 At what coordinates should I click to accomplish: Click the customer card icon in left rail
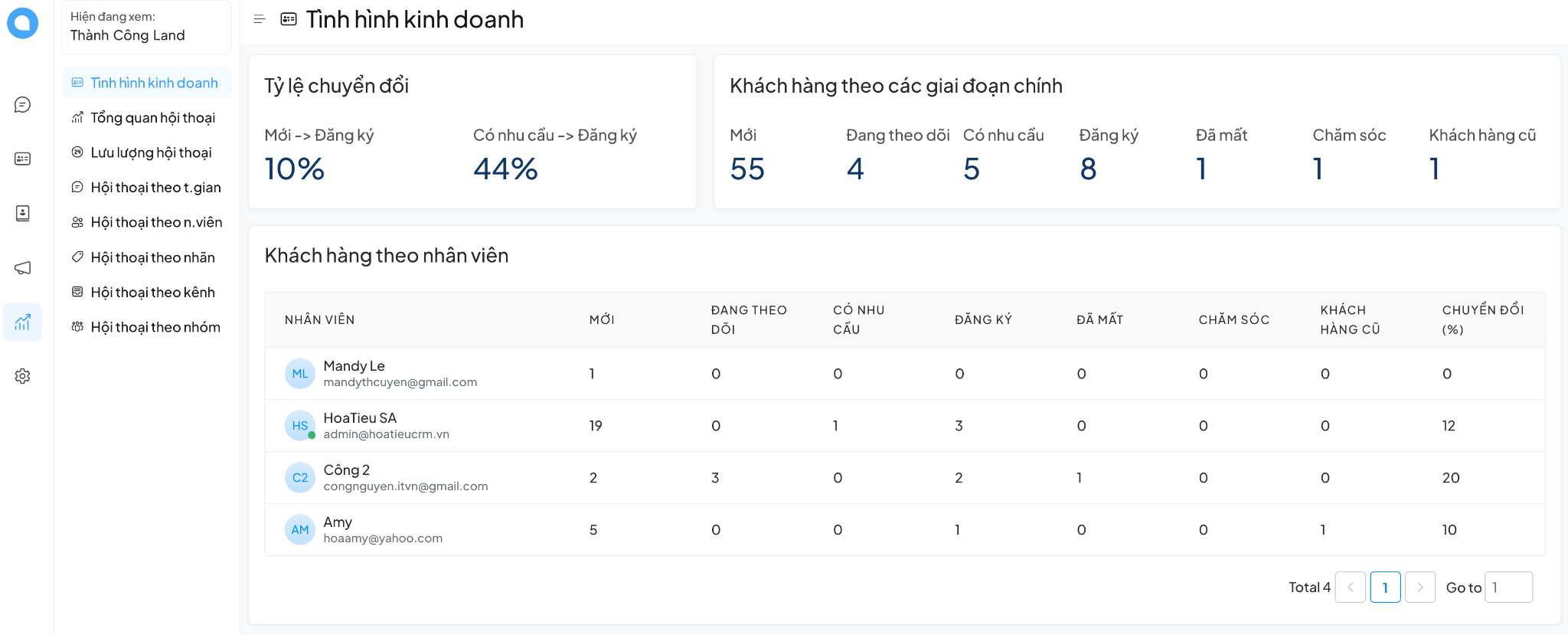[22, 159]
